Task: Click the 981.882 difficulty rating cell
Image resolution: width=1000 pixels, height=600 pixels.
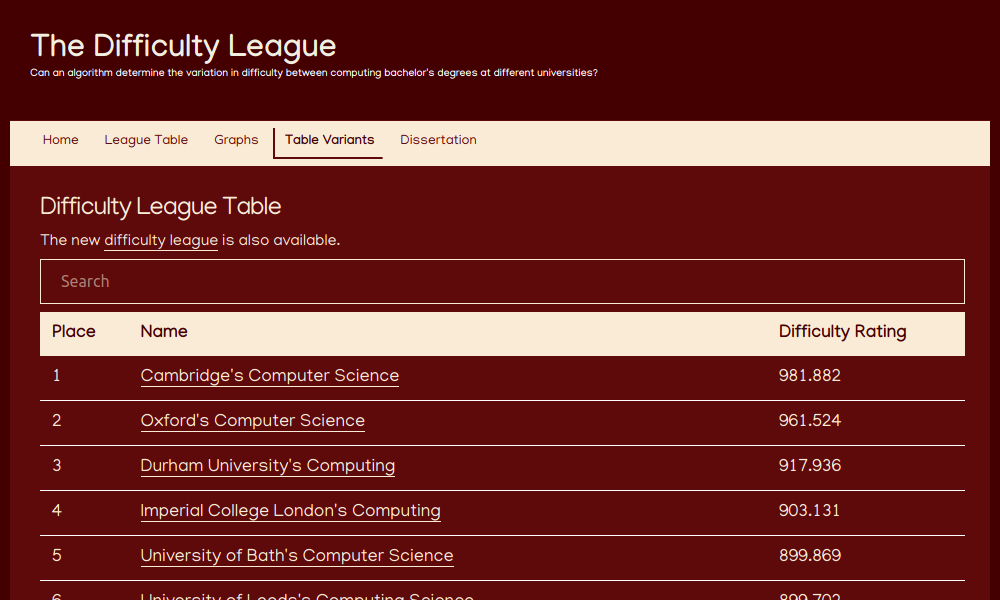Action: [809, 376]
